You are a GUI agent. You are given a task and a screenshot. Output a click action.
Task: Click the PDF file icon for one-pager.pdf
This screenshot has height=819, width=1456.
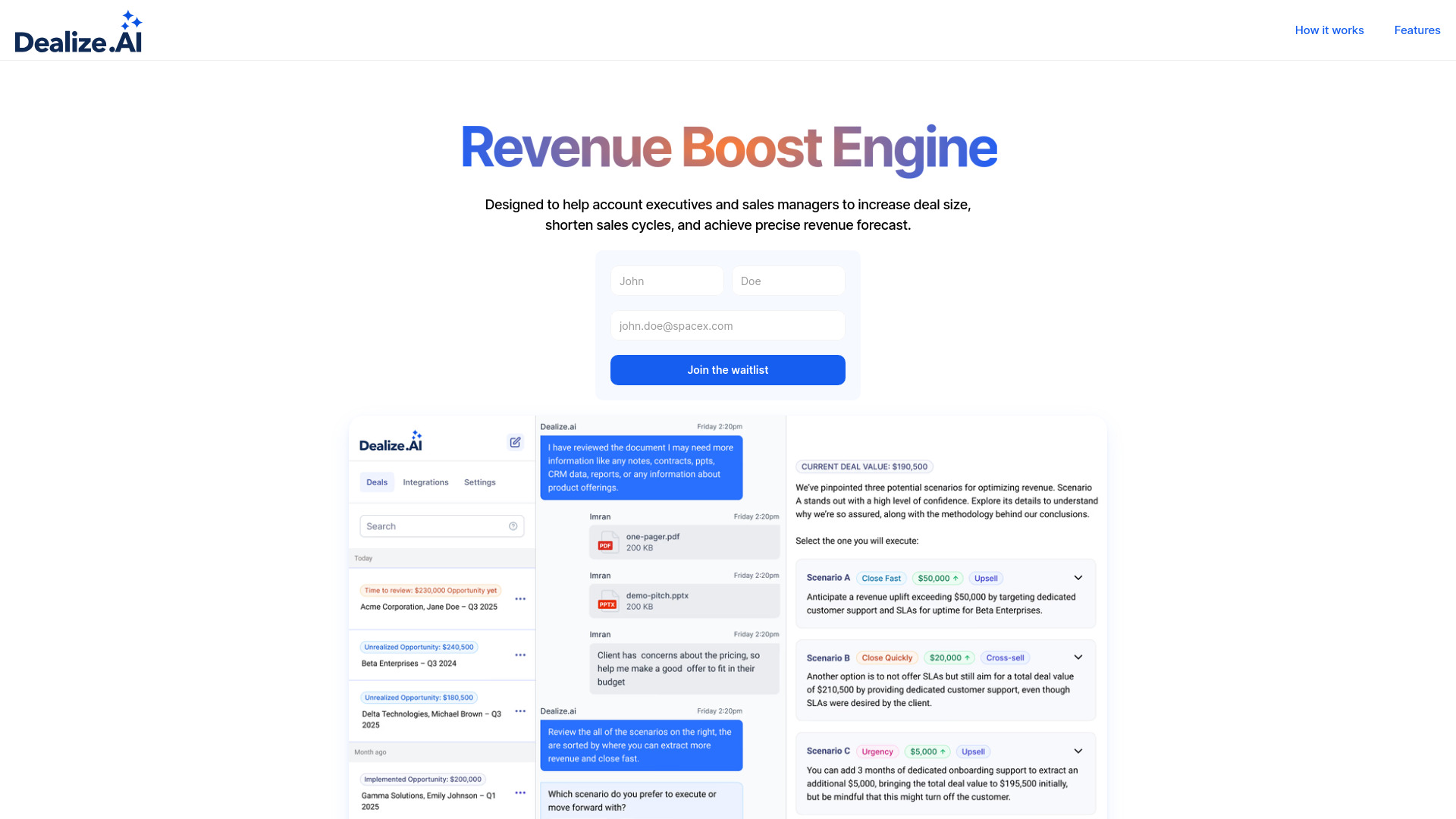pos(605,541)
